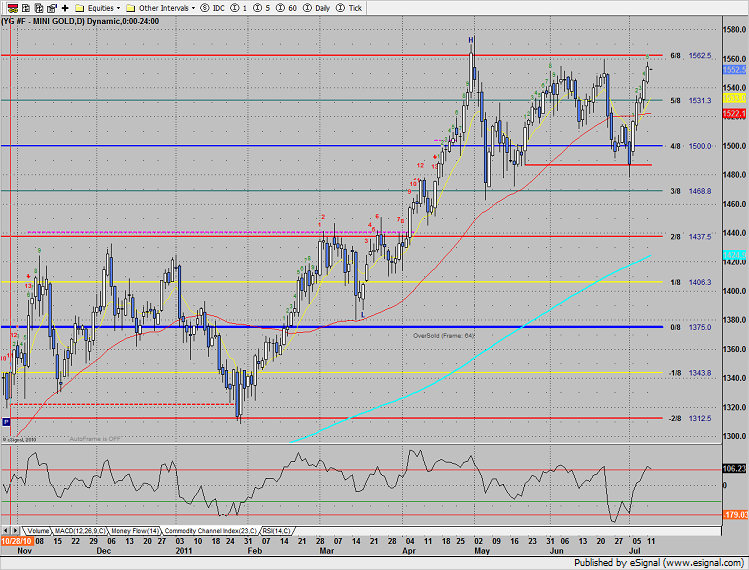Click the red 1522.1 moving average tag
This screenshot has height=570, width=749.
(734, 114)
